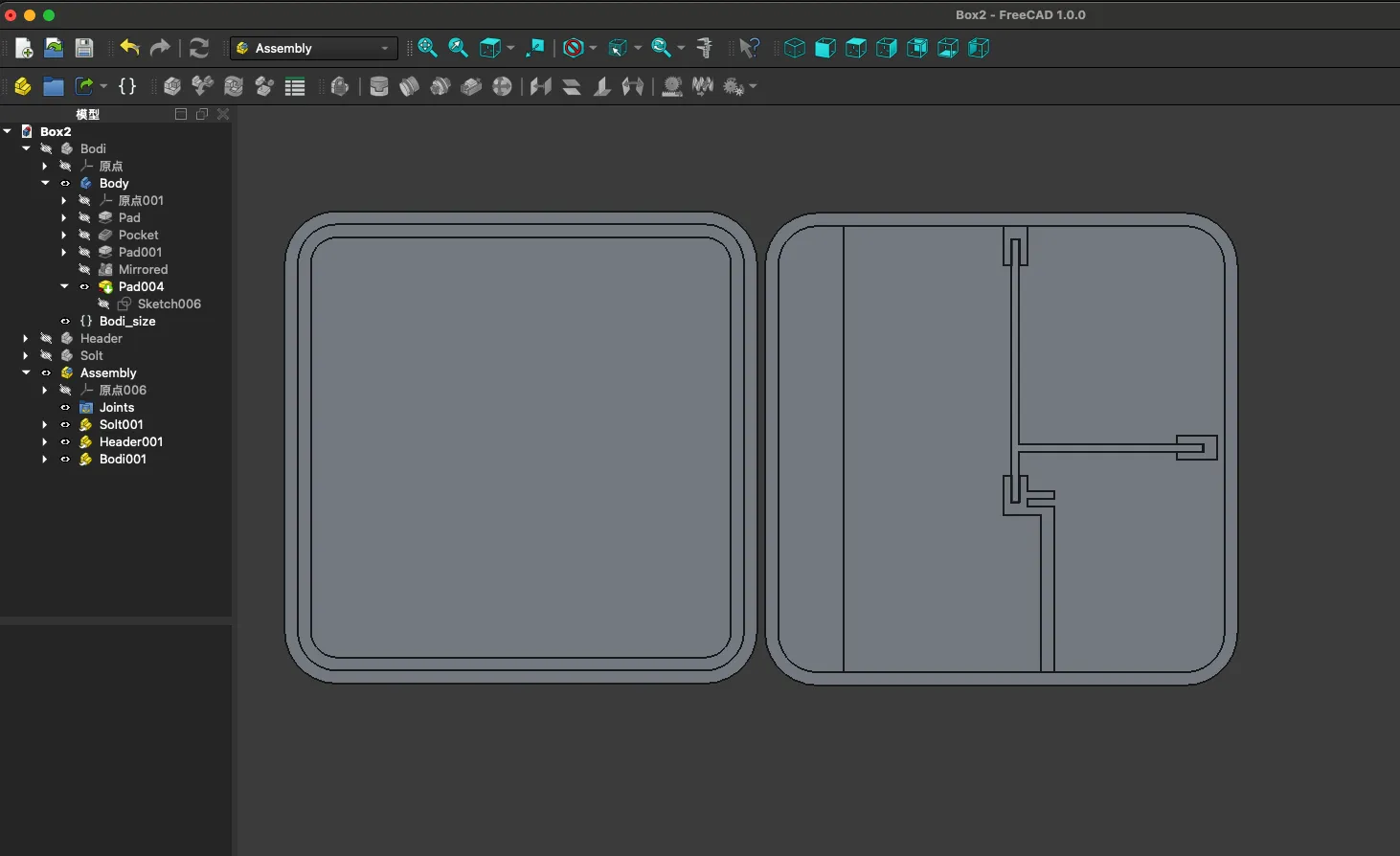Collapse the Body tree node

[45, 183]
